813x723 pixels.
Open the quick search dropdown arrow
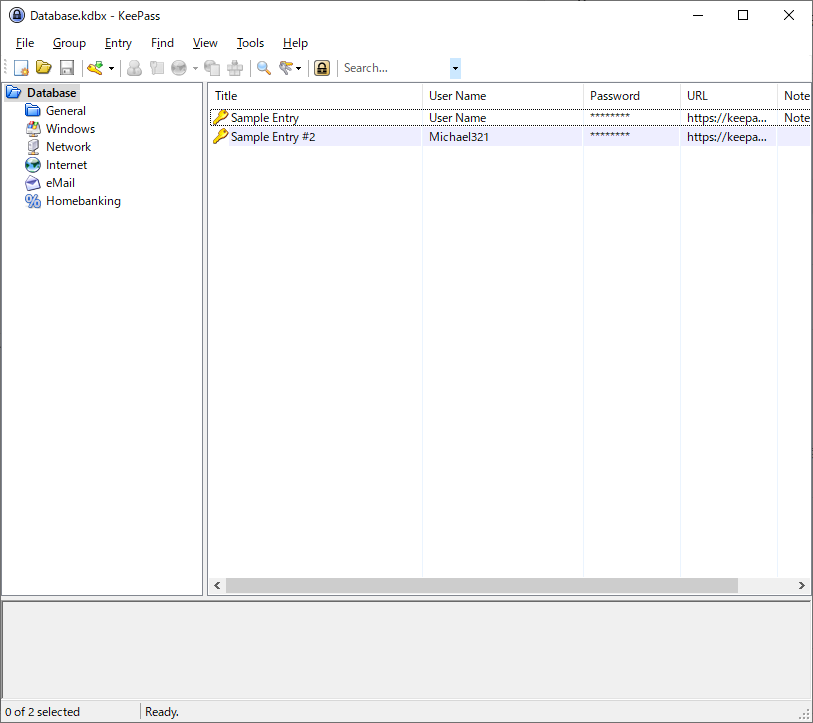click(x=456, y=68)
